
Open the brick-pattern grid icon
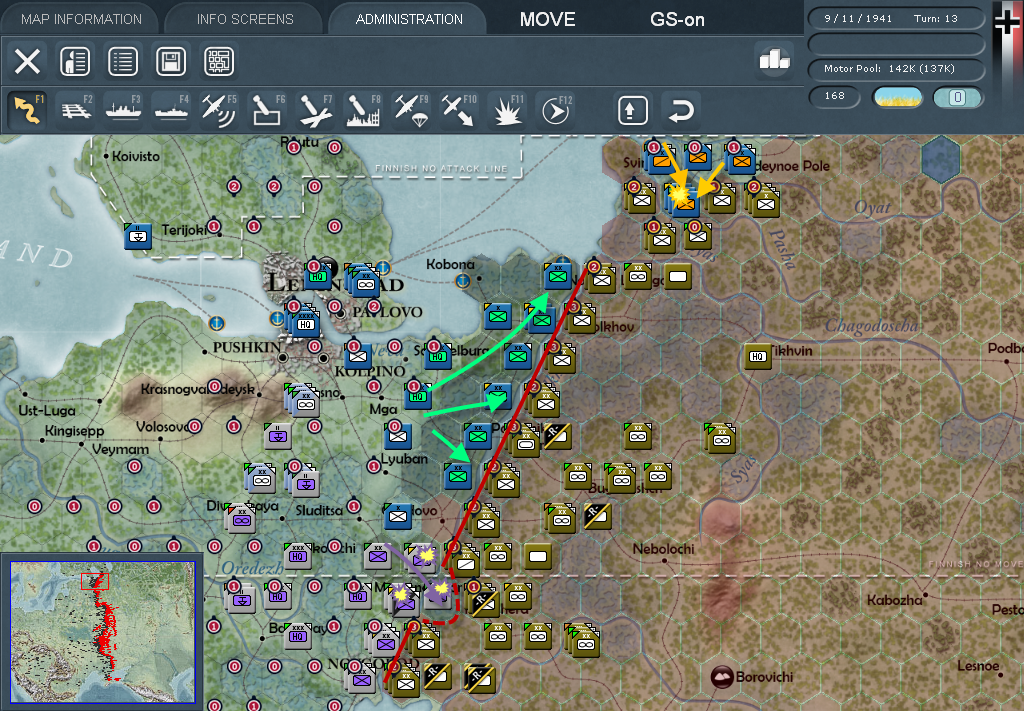(x=219, y=61)
